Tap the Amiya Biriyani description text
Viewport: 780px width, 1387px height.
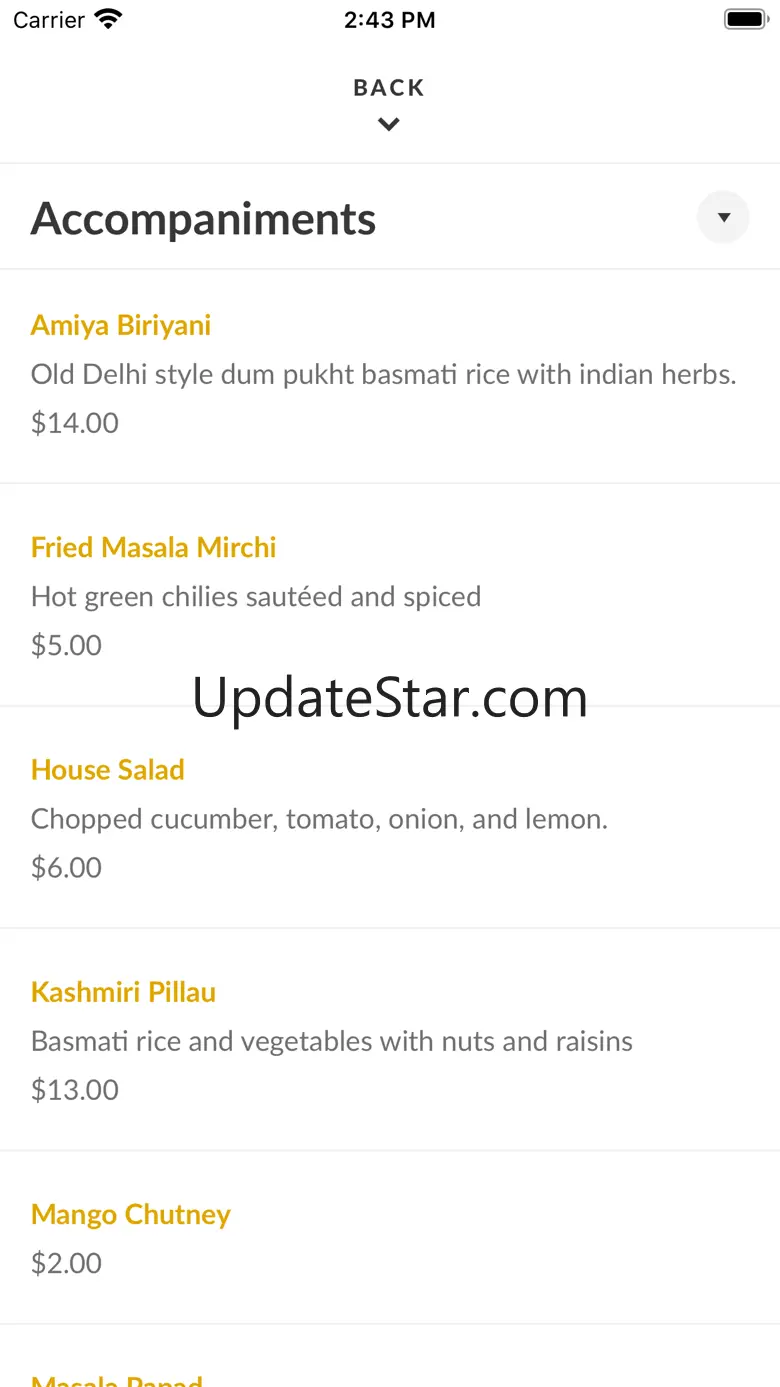coord(383,374)
